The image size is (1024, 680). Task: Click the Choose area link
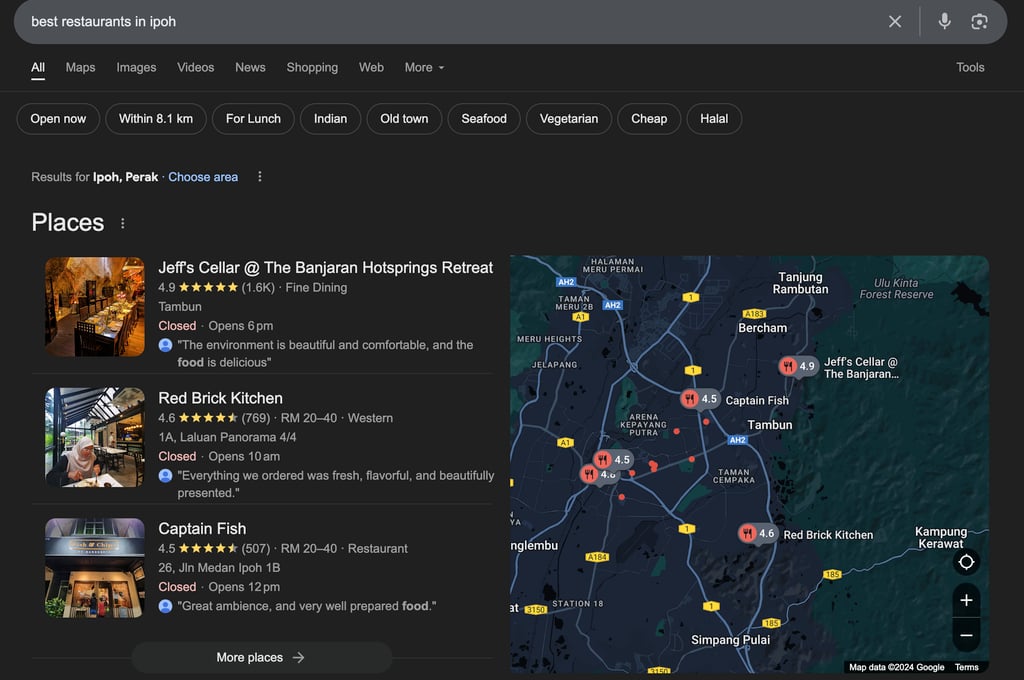tap(203, 177)
